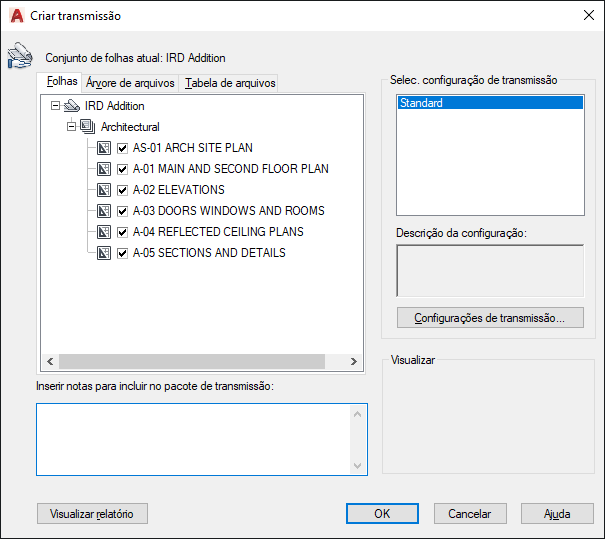This screenshot has width=605, height=539.
Task: Click the transmission notes text box
Action: pos(193,439)
